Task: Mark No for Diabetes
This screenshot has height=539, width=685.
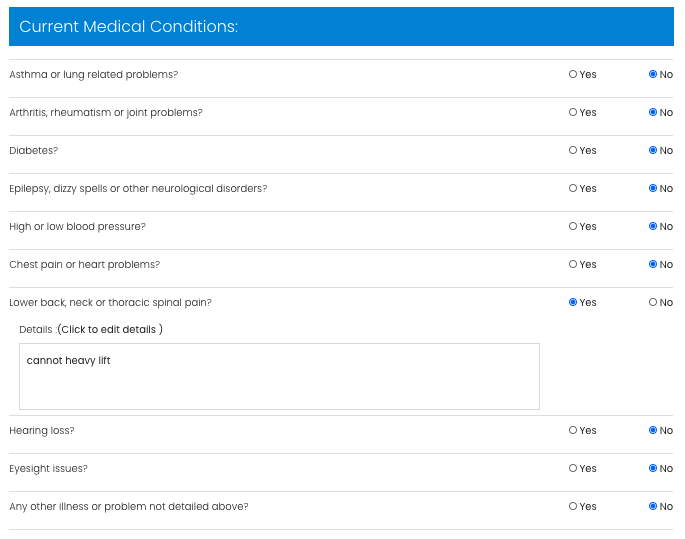Action: tap(653, 150)
